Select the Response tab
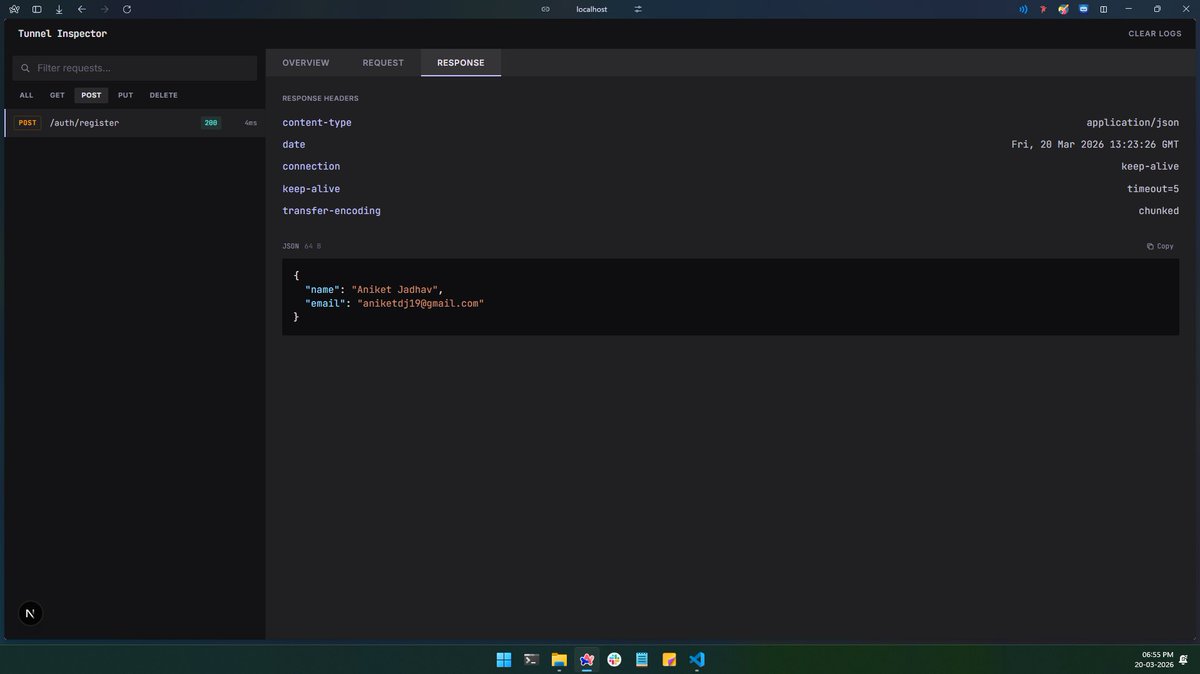 tap(461, 63)
